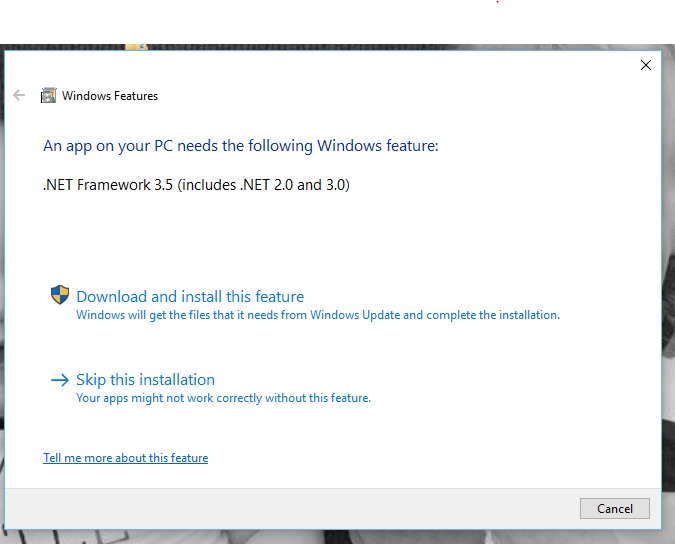Click the Windows Update description text
This screenshot has width=675, height=544.
318,315
